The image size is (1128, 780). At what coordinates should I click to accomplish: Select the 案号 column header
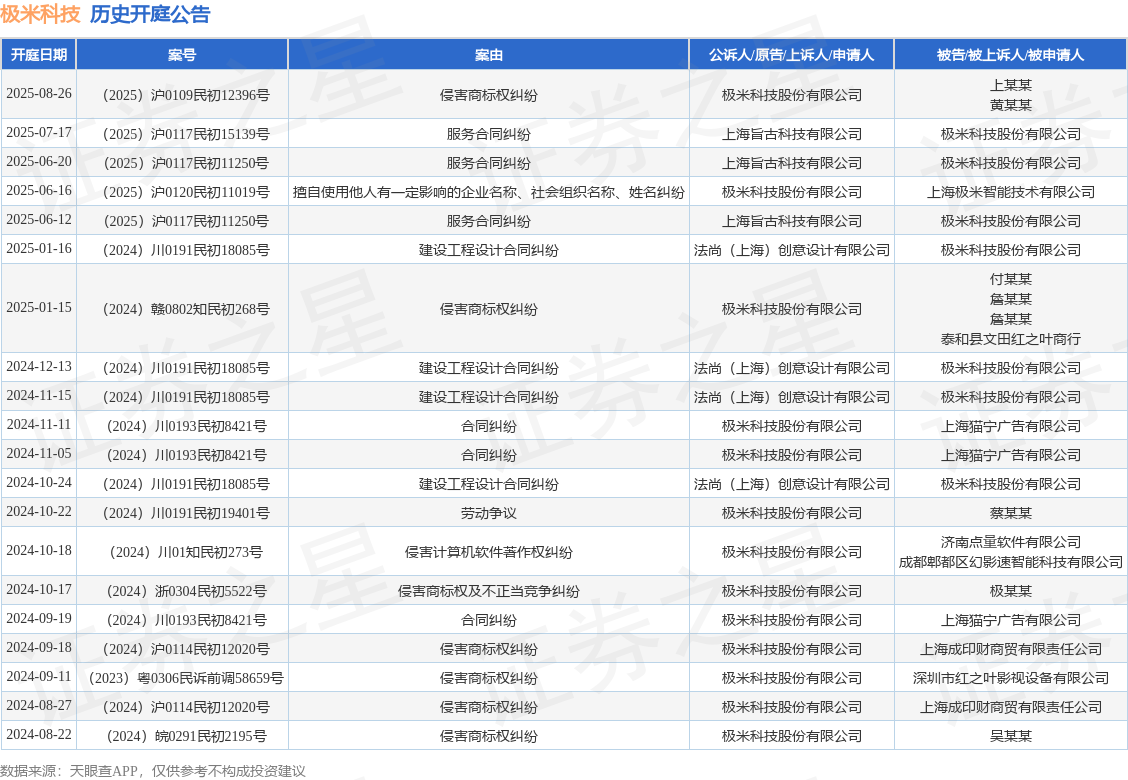pos(182,55)
